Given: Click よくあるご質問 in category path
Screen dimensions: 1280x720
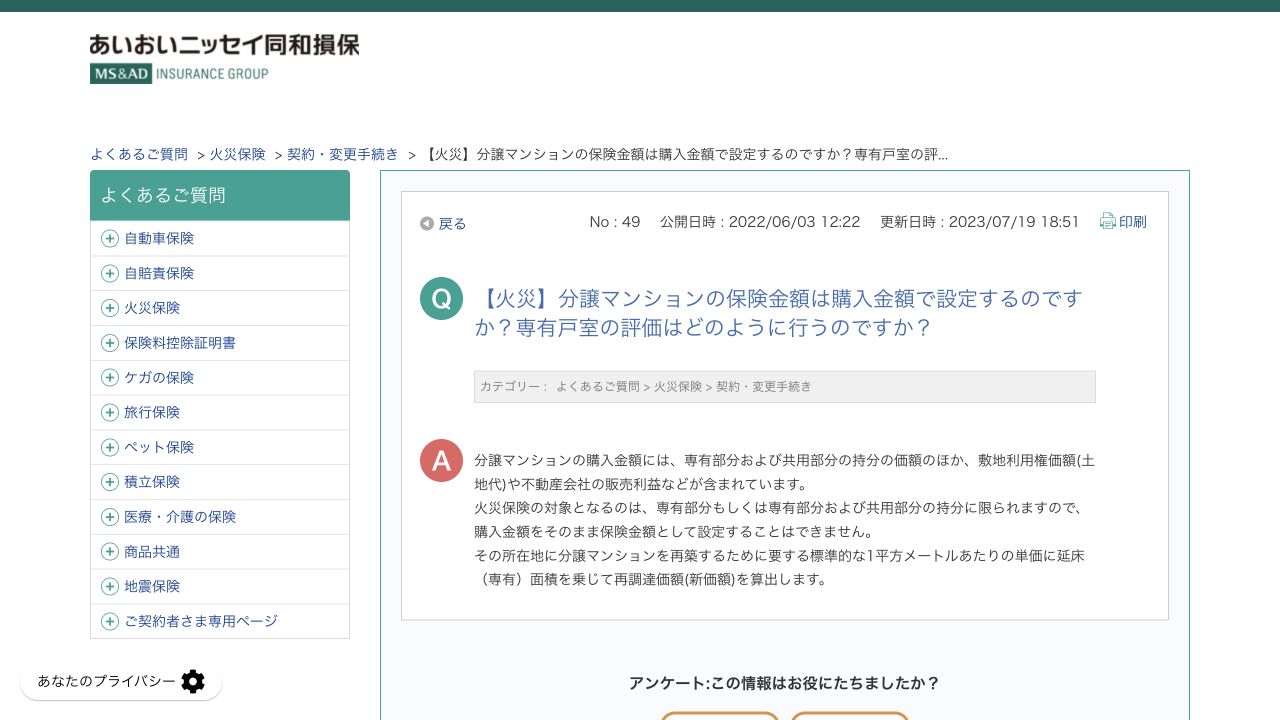Looking at the screenshot, I should [597, 386].
